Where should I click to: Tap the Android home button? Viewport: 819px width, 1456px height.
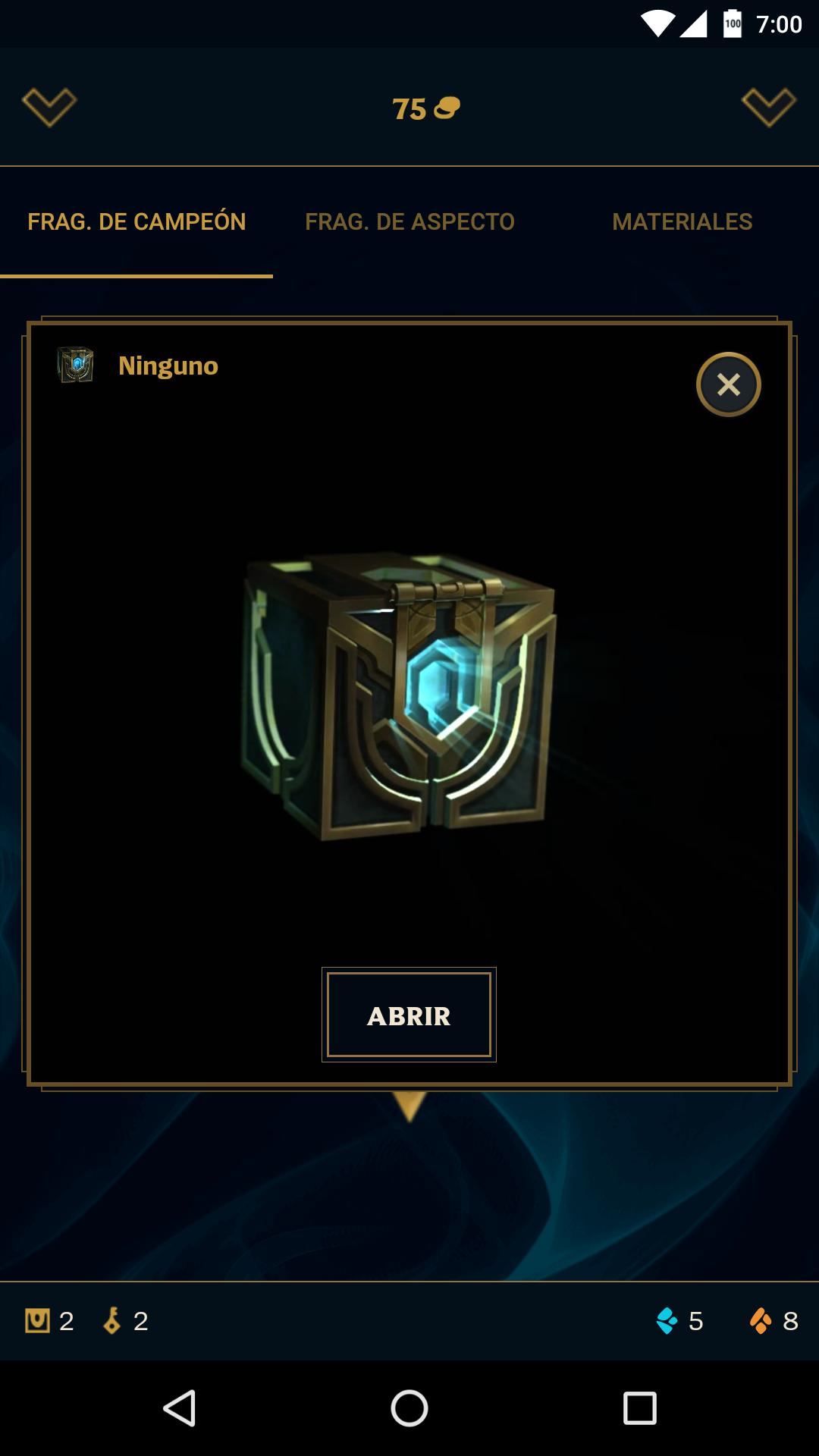click(x=409, y=1408)
